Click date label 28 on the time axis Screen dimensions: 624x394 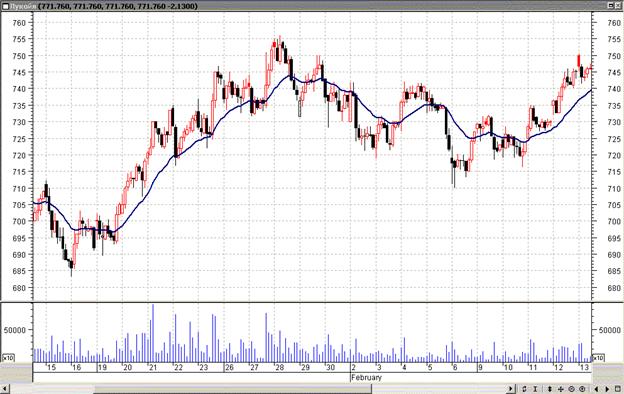click(280, 367)
